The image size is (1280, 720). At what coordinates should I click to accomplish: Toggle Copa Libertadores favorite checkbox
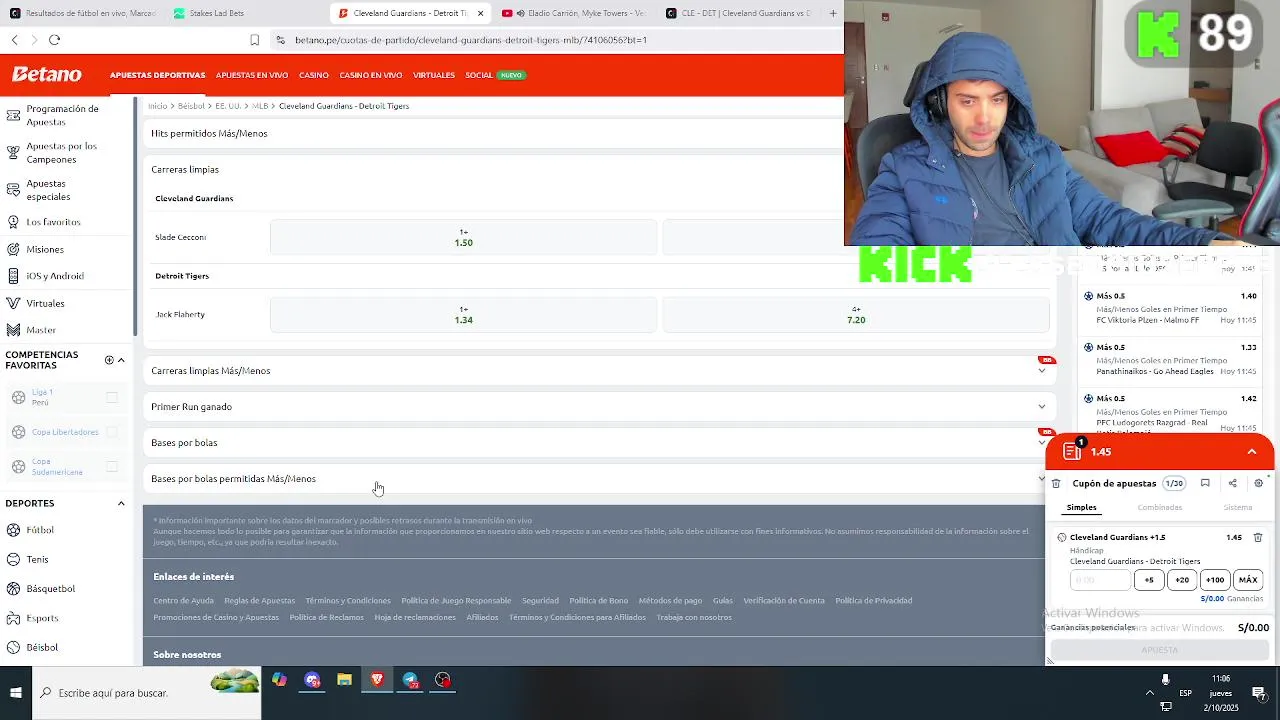(x=112, y=432)
